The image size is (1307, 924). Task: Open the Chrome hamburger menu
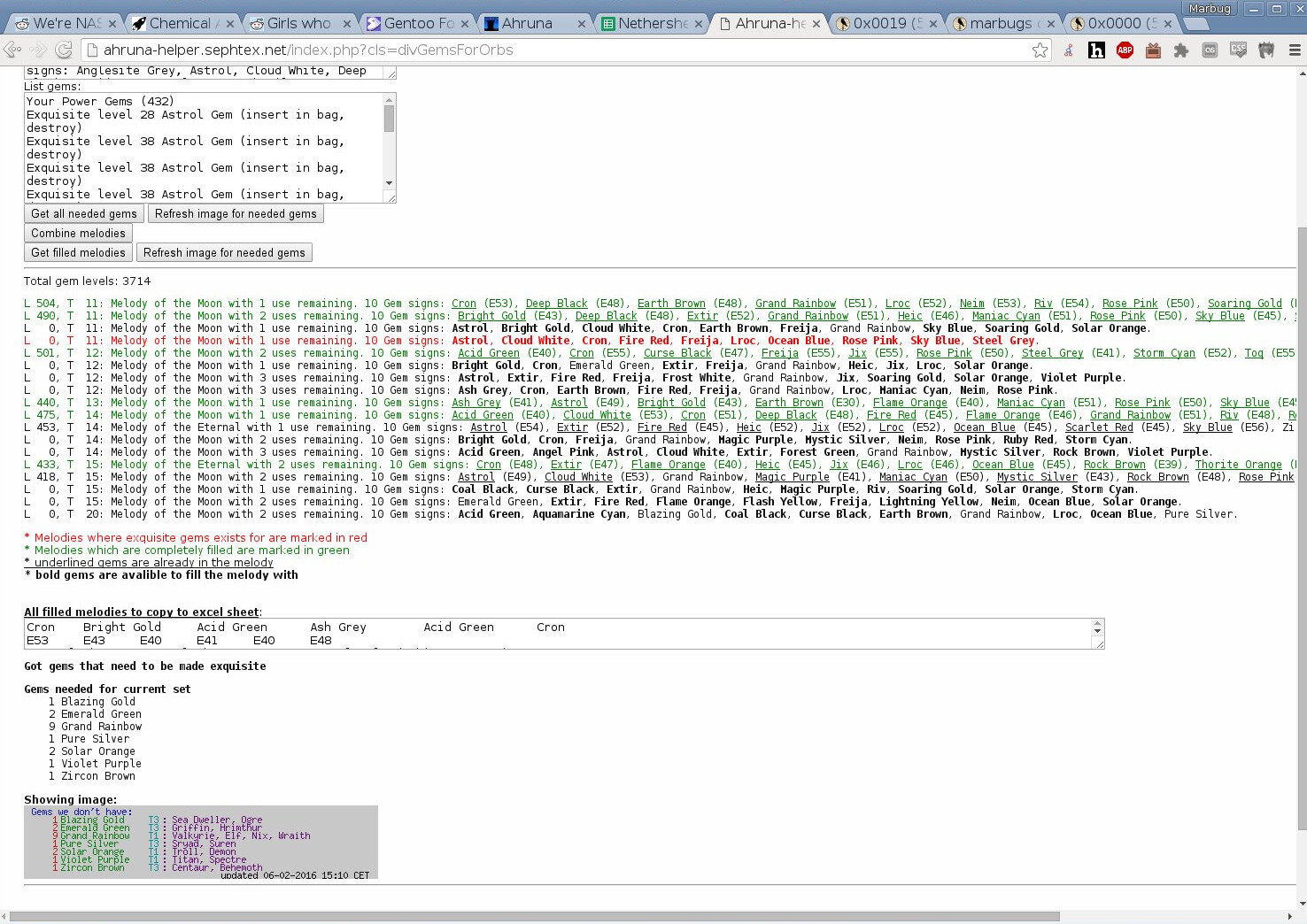coord(1294,50)
